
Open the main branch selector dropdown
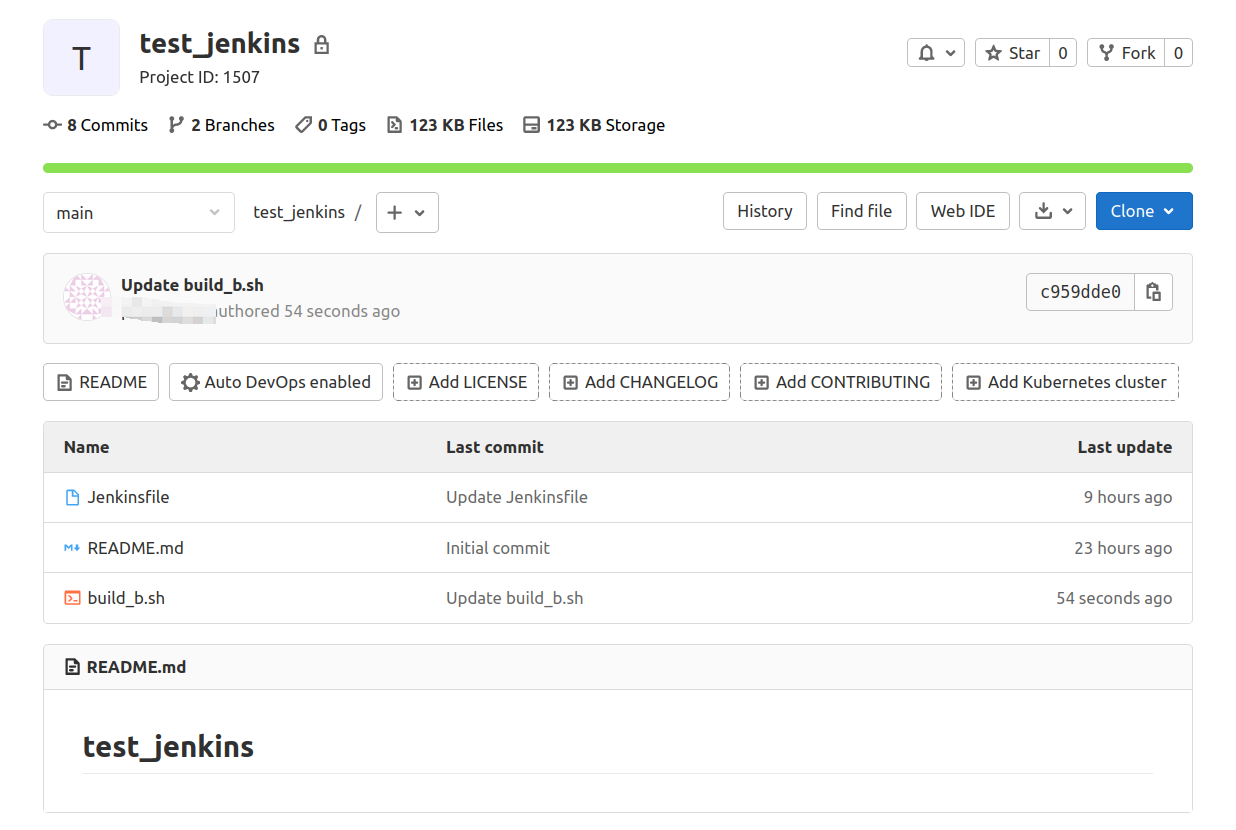pos(138,212)
